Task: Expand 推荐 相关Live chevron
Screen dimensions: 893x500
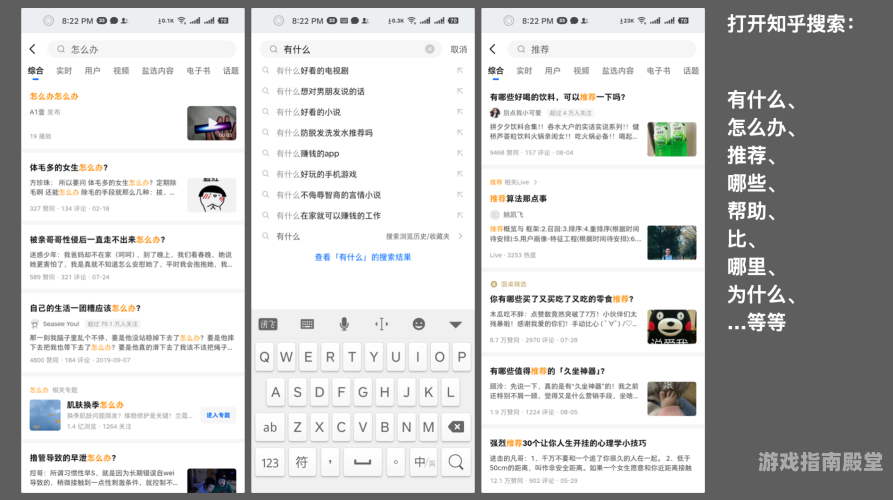Action: tap(535, 182)
